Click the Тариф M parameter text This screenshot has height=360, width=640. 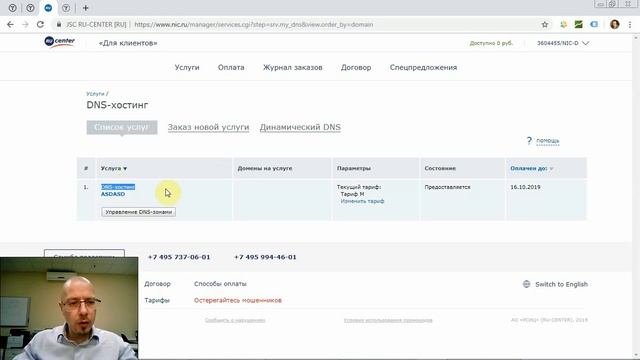(352, 194)
